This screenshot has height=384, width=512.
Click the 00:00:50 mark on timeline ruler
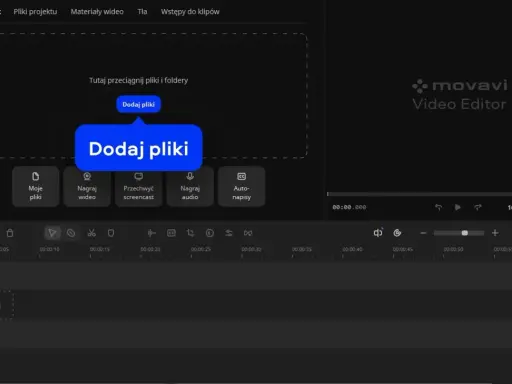pos(453,249)
